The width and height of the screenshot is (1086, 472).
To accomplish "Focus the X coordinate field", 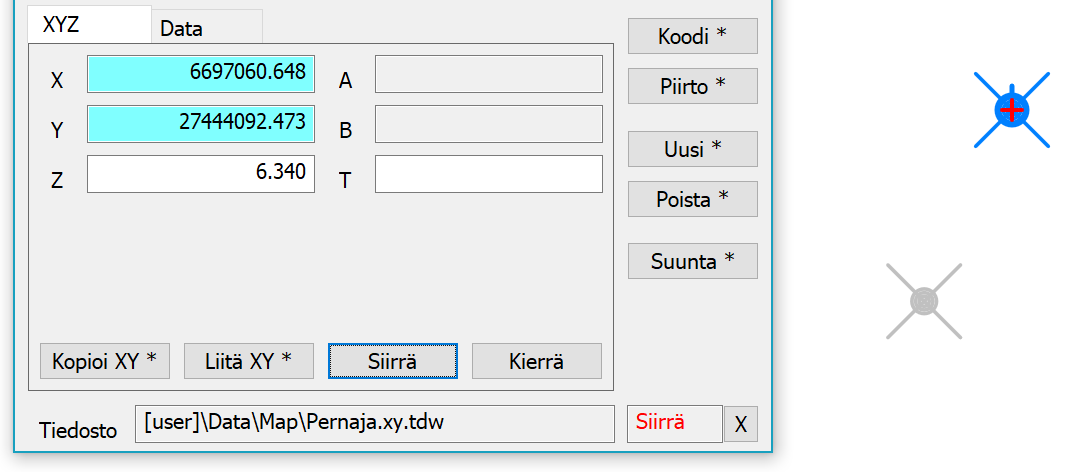I will coord(201,74).
